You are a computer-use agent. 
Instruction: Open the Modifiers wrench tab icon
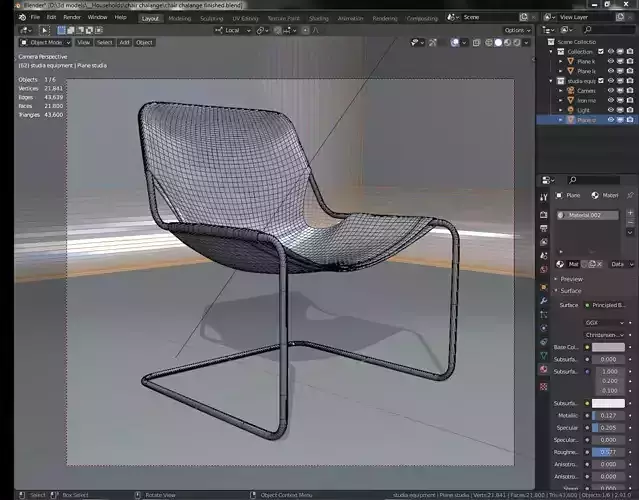point(544,301)
